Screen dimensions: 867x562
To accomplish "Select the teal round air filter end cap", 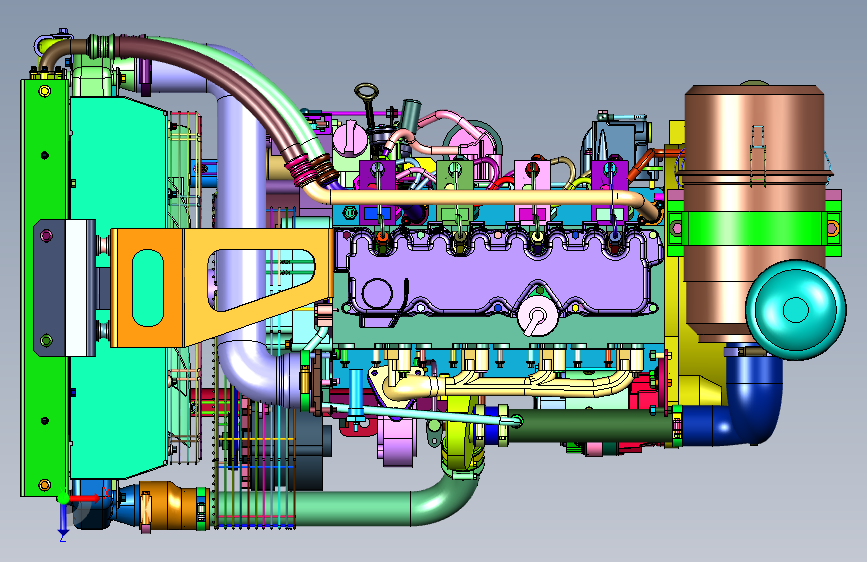I will point(796,310).
